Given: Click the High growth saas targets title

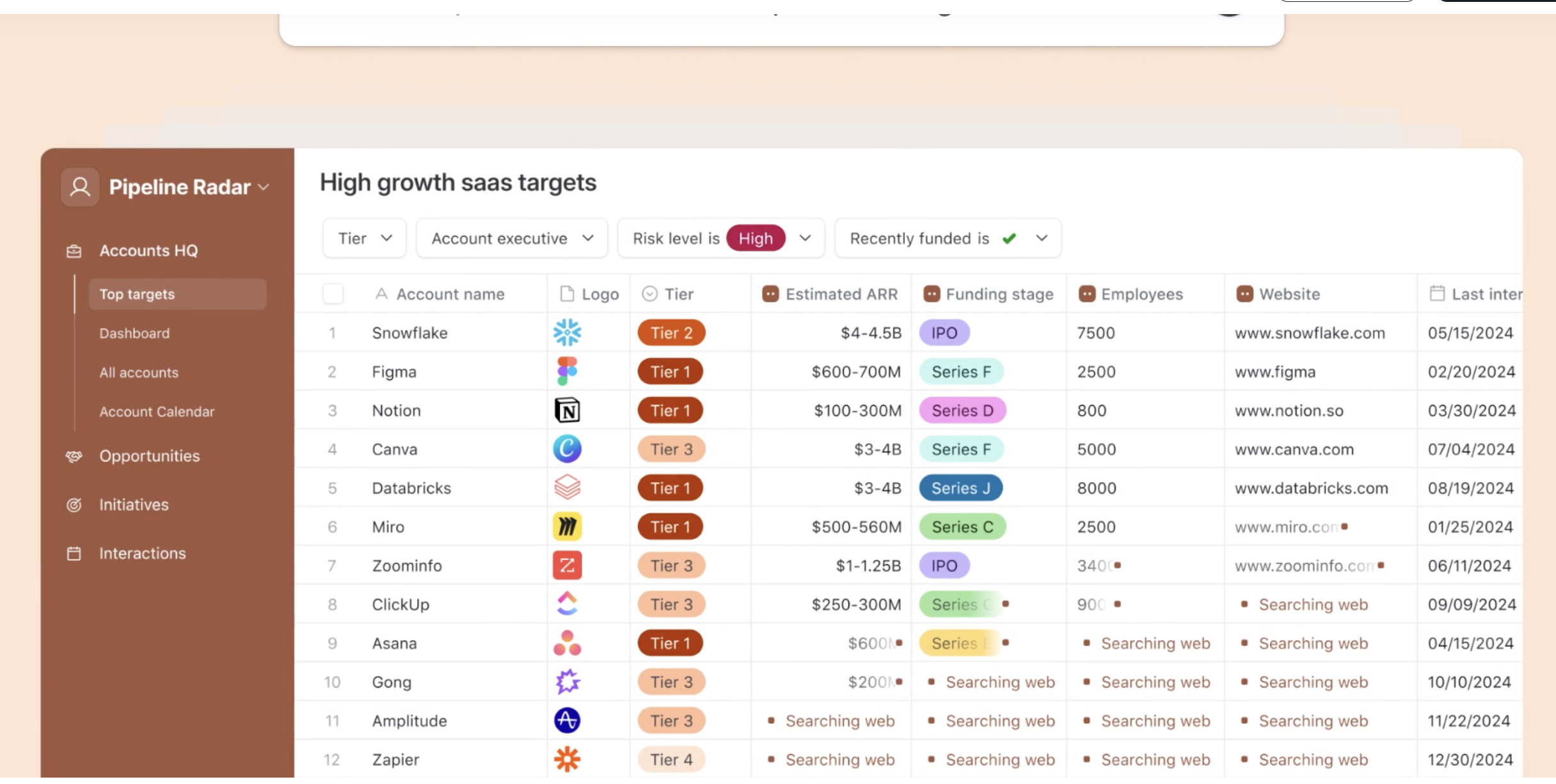Looking at the screenshot, I should pyautogui.click(x=457, y=182).
